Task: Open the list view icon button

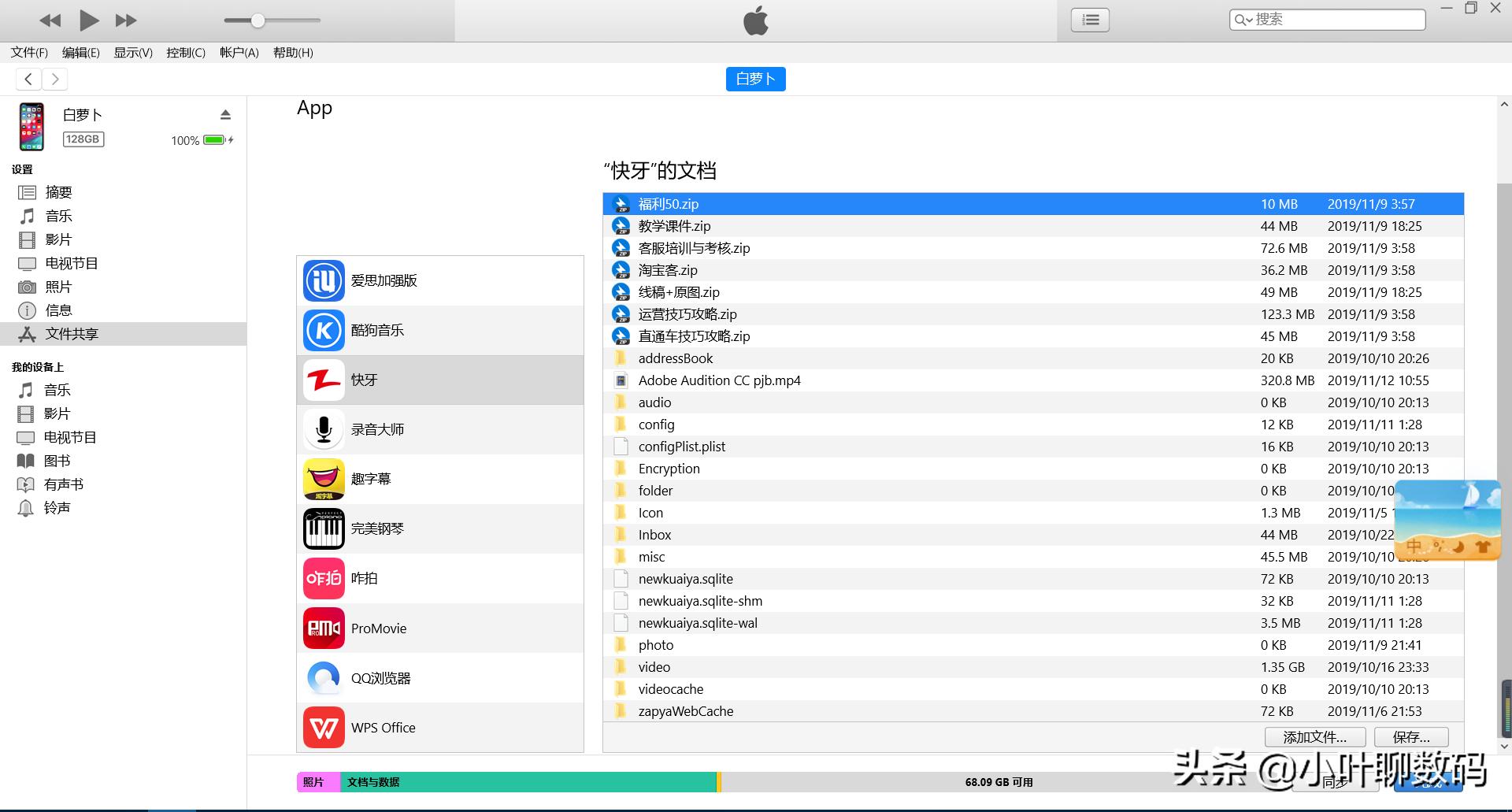Action: pyautogui.click(x=1090, y=20)
